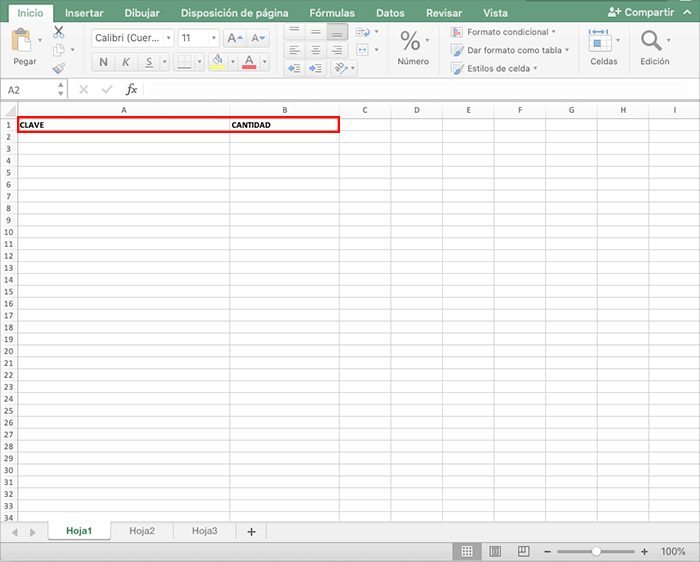
Task: Open the Fórmulas ribbon tab
Action: click(332, 13)
